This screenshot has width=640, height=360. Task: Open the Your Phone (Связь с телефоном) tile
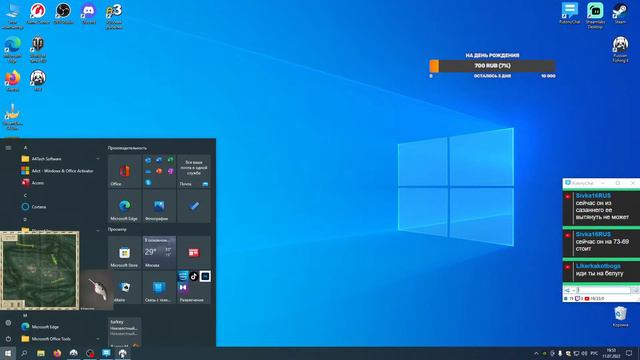pyautogui.click(x=159, y=287)
